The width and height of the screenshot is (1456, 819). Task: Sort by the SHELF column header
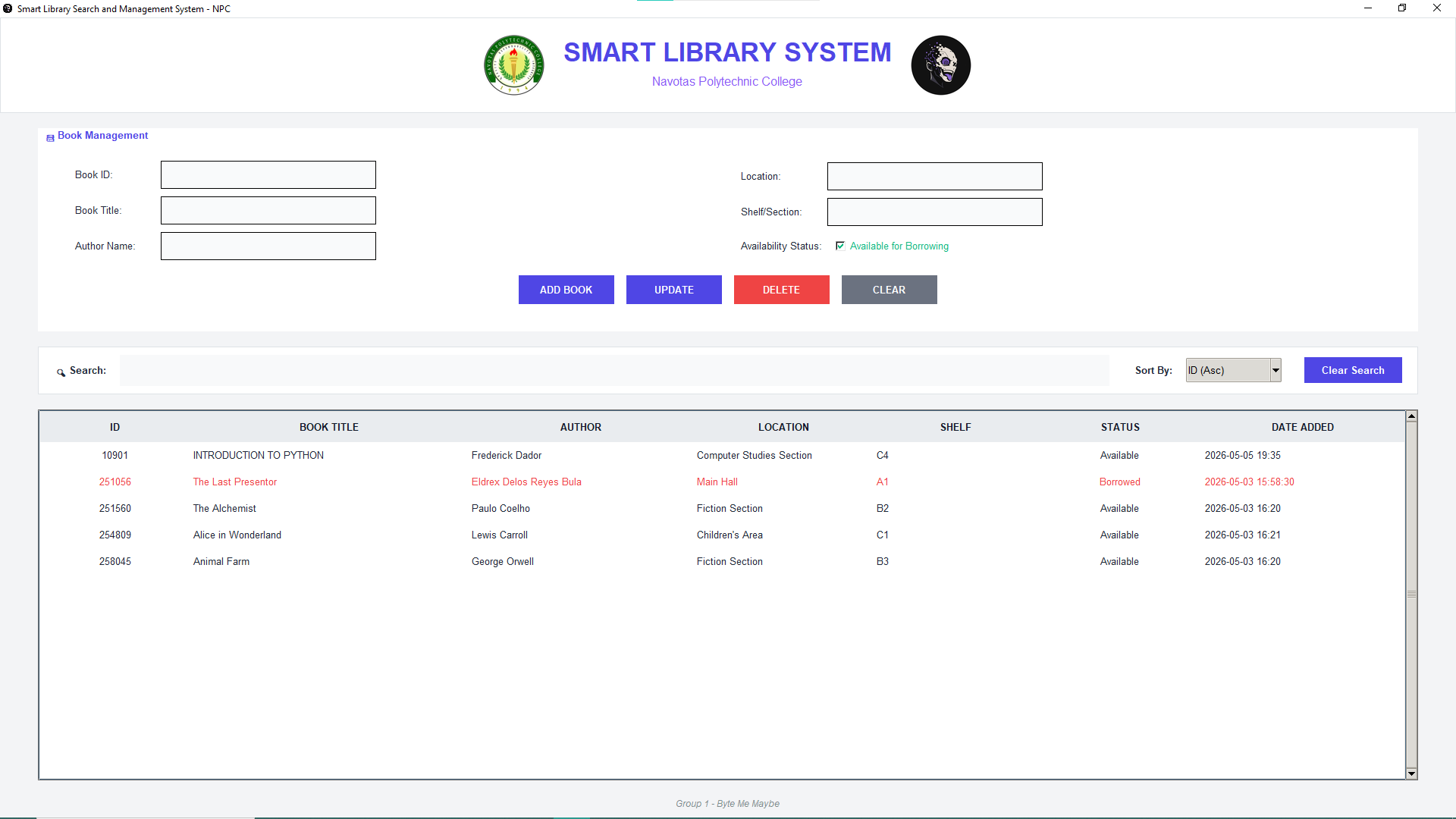pyautogui.click(x=955, y=427)
